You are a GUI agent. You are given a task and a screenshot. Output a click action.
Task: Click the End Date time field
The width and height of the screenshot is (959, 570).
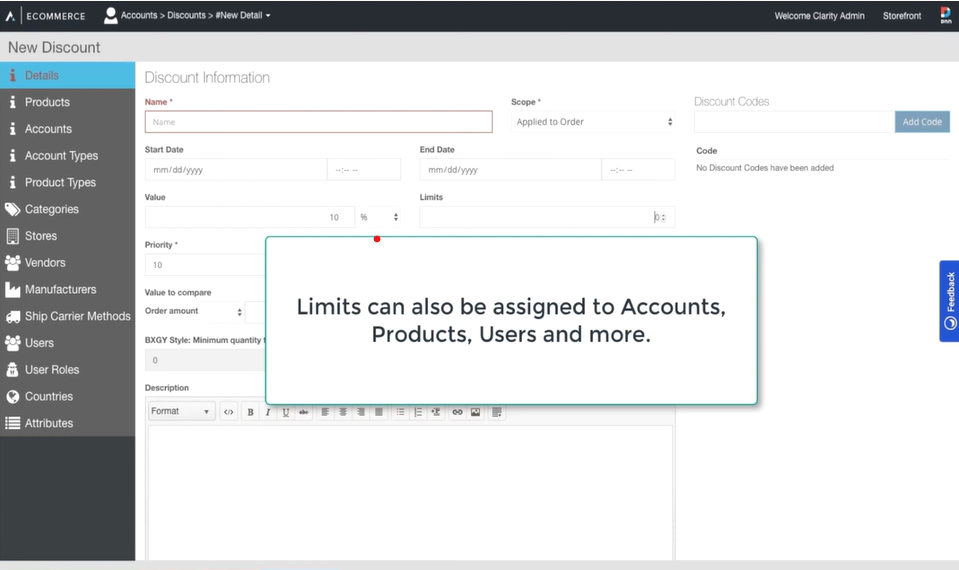click(x=639, y=169)
